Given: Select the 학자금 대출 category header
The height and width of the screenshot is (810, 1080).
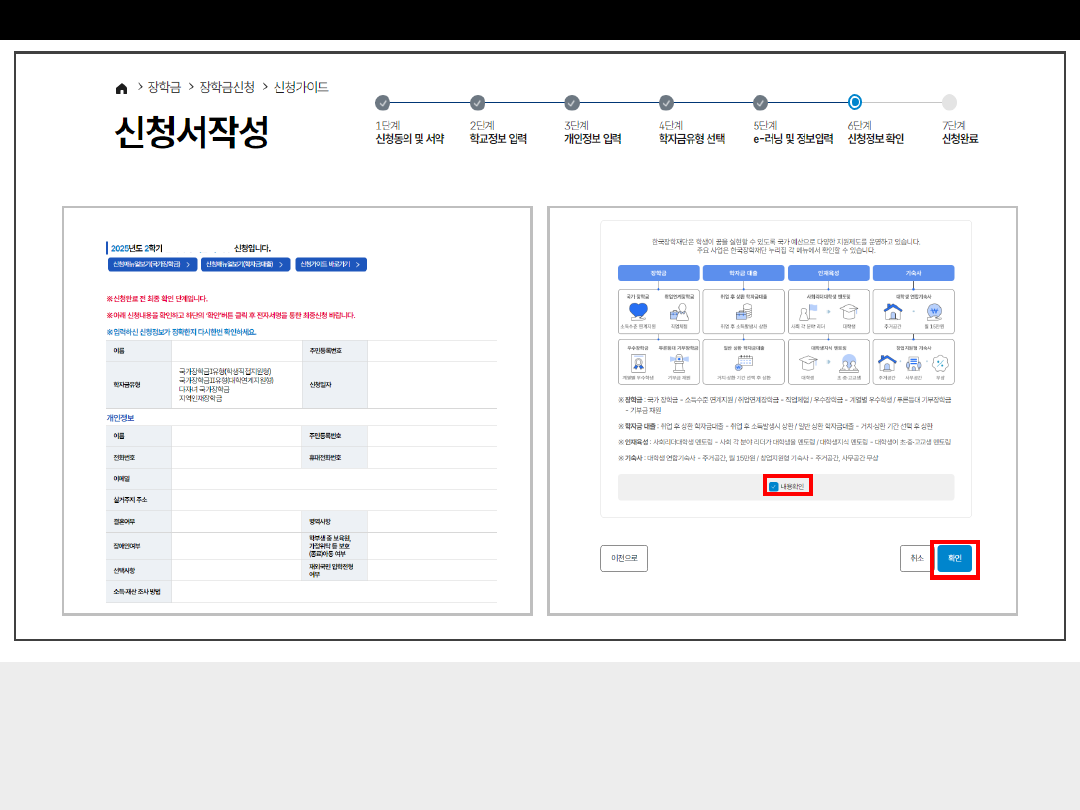Looking at the screenshot, I should (x=742, y=273).
